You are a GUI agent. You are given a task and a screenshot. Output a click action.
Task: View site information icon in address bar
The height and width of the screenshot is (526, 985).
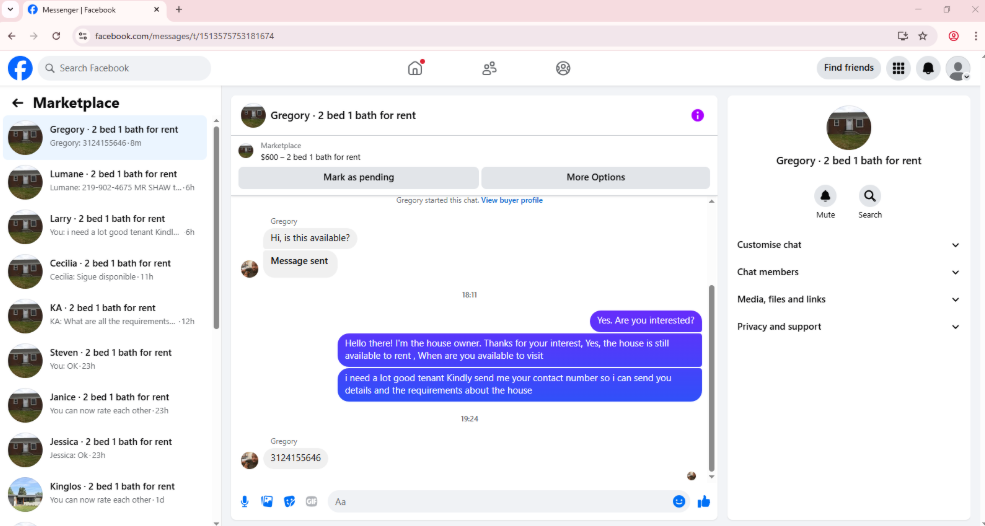(x=82, y=36)
